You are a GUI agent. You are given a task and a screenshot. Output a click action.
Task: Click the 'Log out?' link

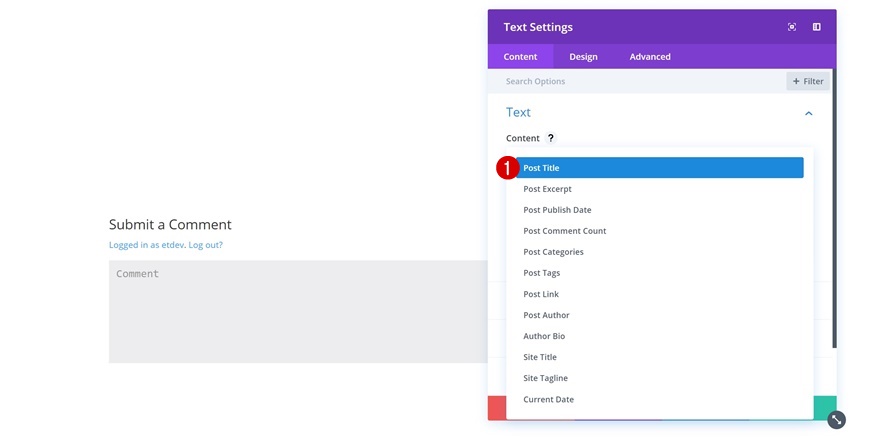click(206, 245)
